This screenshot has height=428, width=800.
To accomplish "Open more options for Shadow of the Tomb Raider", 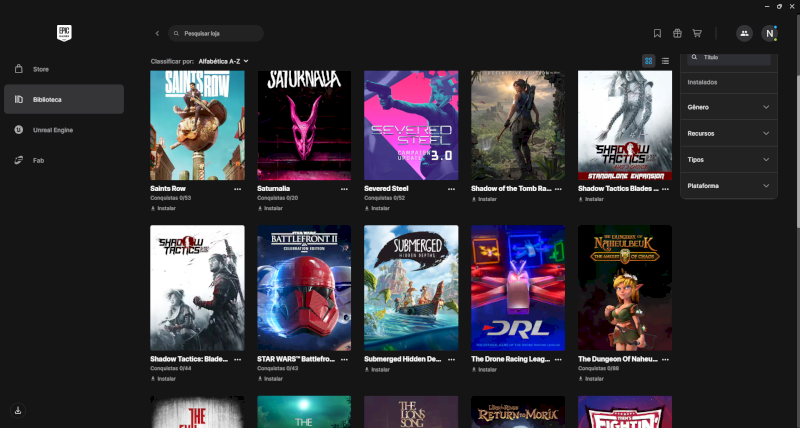I will 558,189.
